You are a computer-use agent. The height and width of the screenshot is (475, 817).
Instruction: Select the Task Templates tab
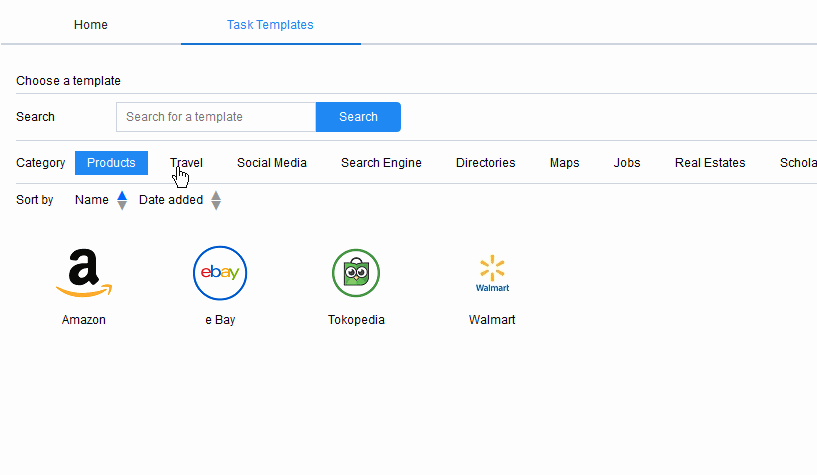[x=270, y=25]
